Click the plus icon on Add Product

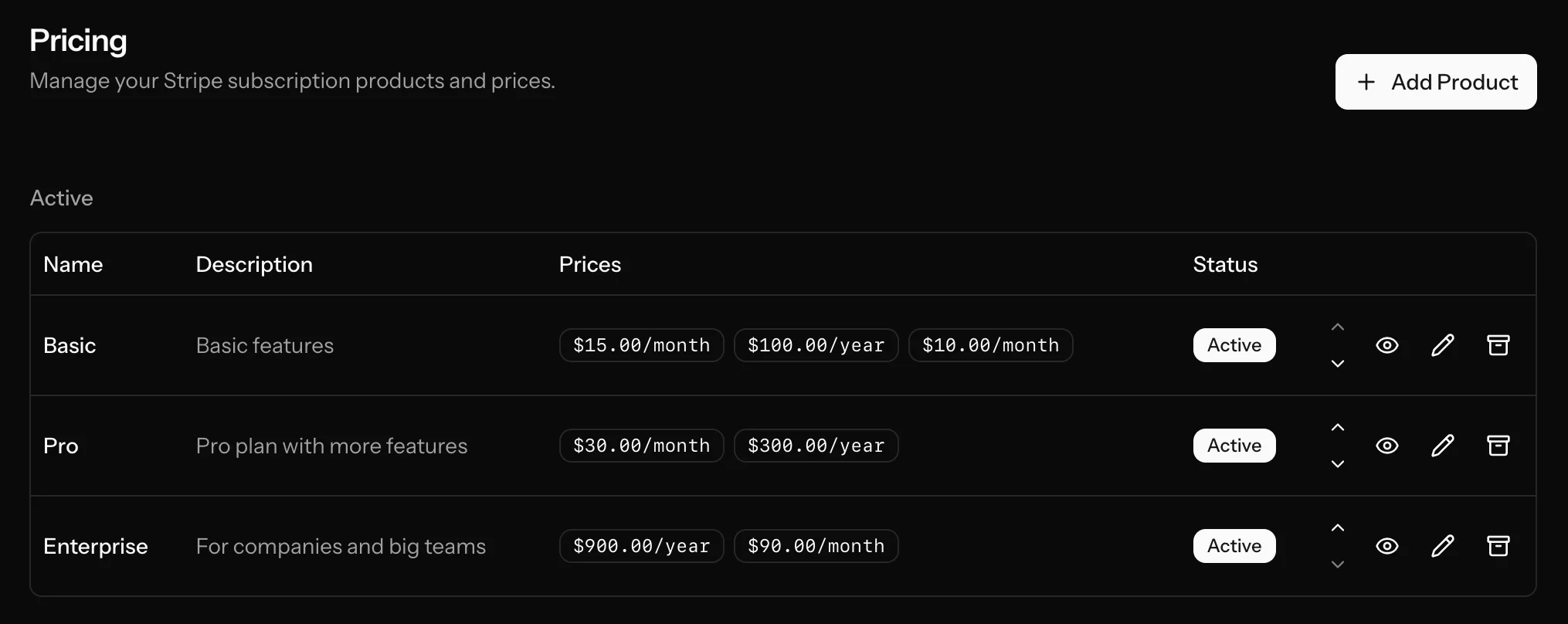click(x=1366, y=82)
